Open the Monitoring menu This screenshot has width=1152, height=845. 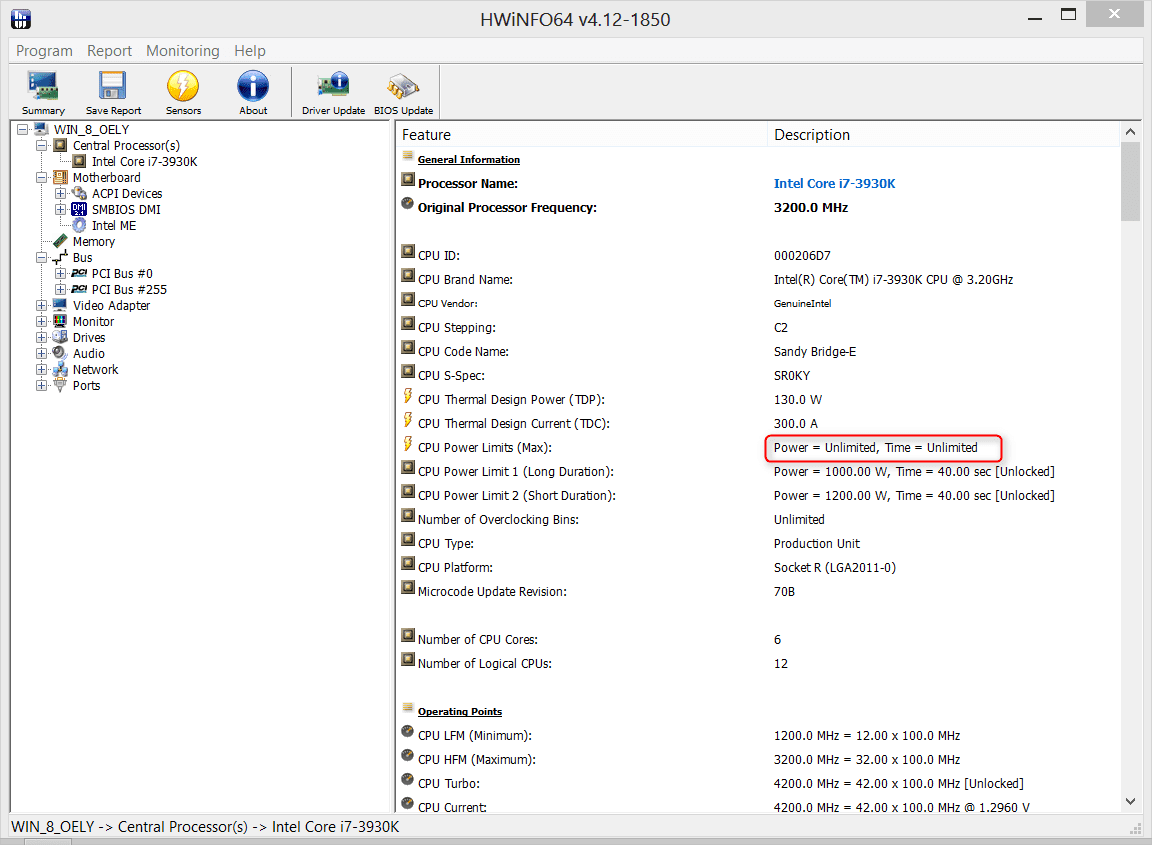[182, 51]
